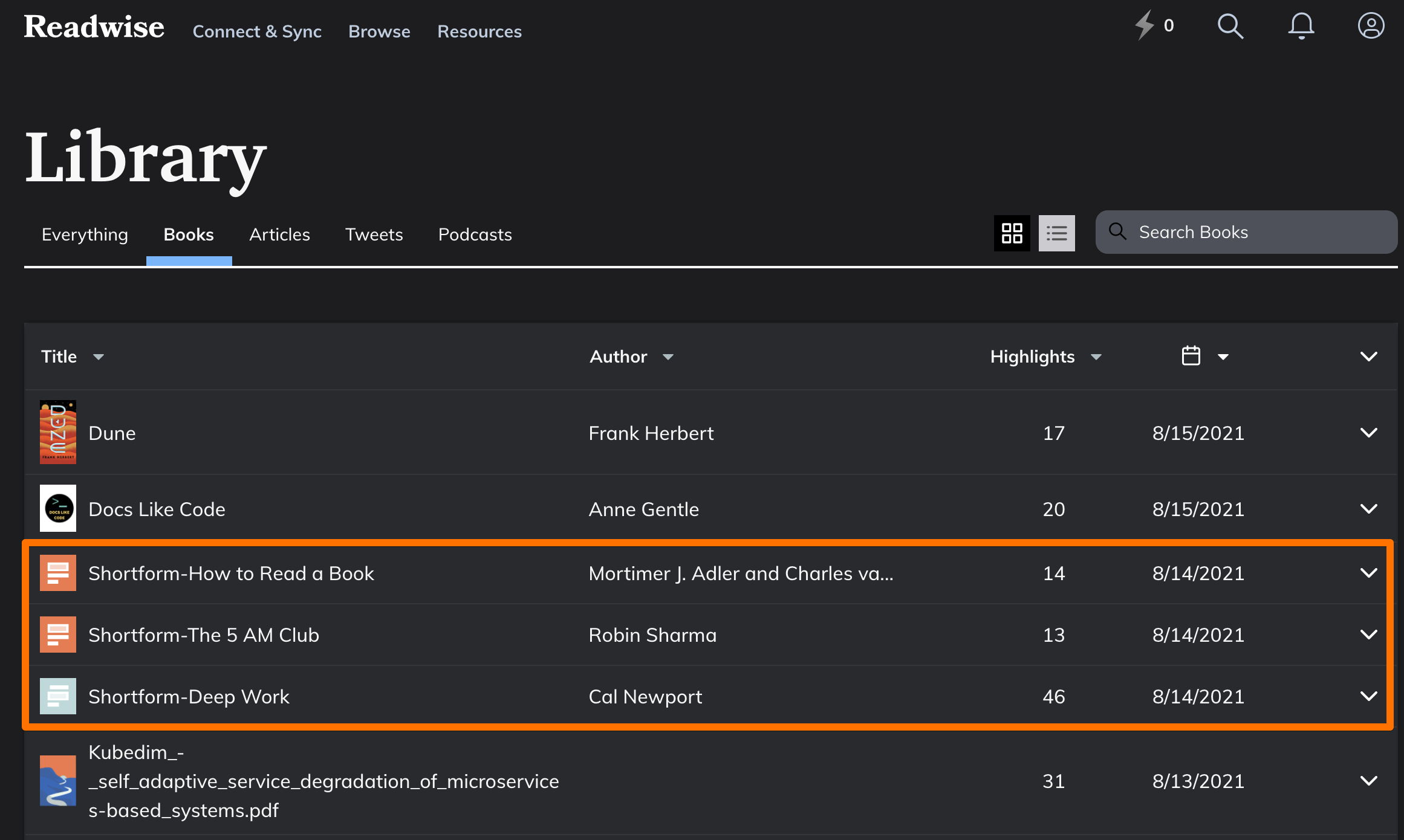The image size is (1404, 840).
Task: Open the Dune book title
Action: [112, 433]
